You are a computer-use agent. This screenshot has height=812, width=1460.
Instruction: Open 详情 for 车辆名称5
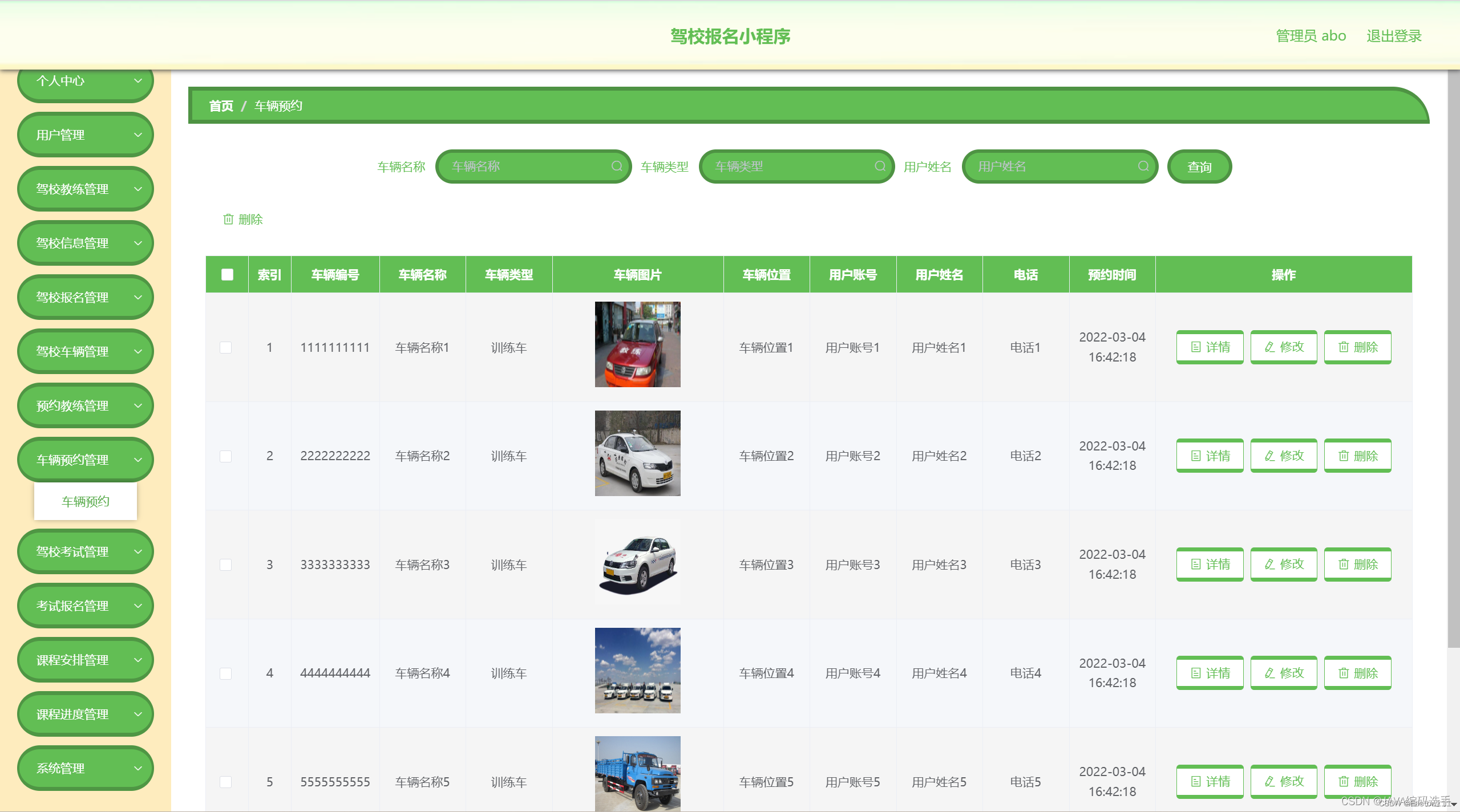click(1210, 781)
